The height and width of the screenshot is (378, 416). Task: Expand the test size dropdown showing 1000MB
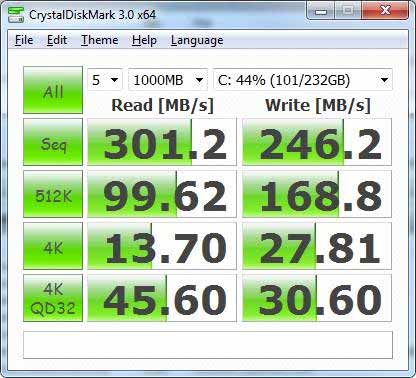coord(168,80)
